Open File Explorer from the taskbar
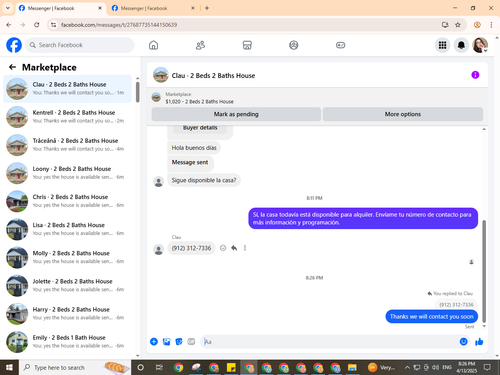The height and width of the screenshot is (375, 500). [x=352, y=367]
